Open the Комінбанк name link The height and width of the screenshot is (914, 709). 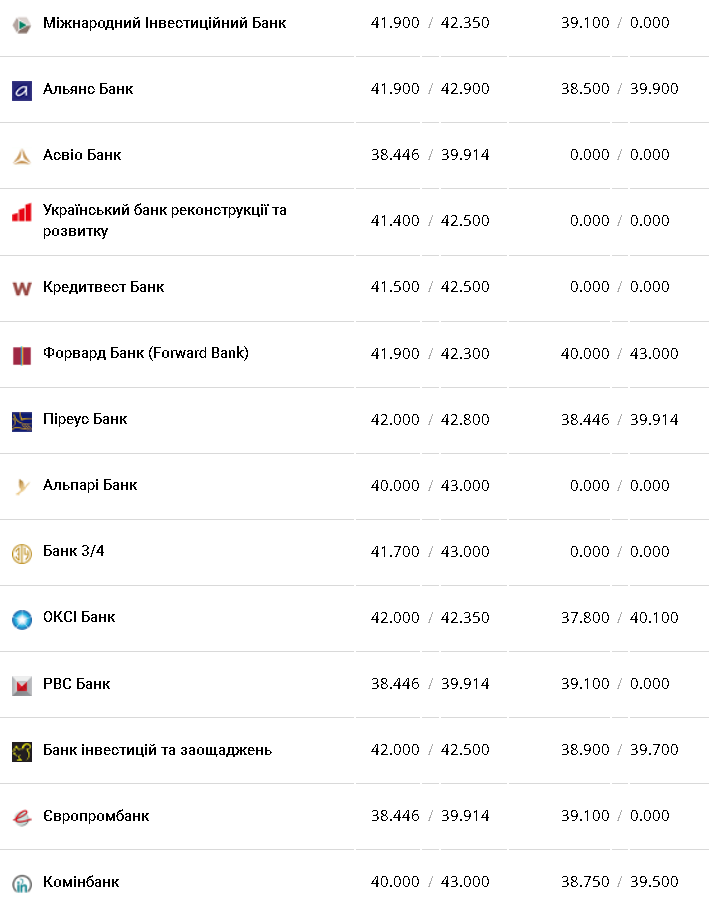tap(81, 882)
